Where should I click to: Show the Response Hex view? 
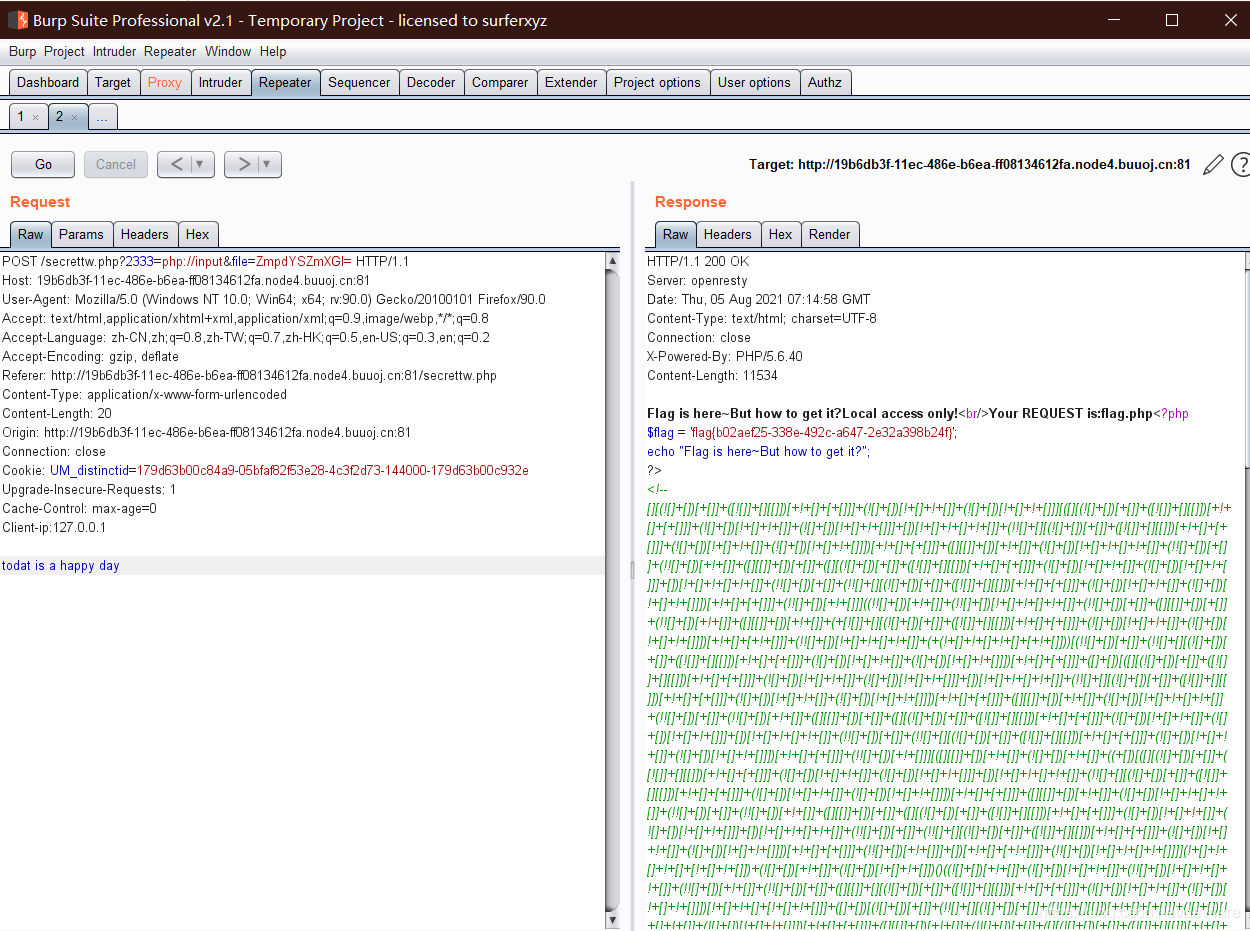781,234
